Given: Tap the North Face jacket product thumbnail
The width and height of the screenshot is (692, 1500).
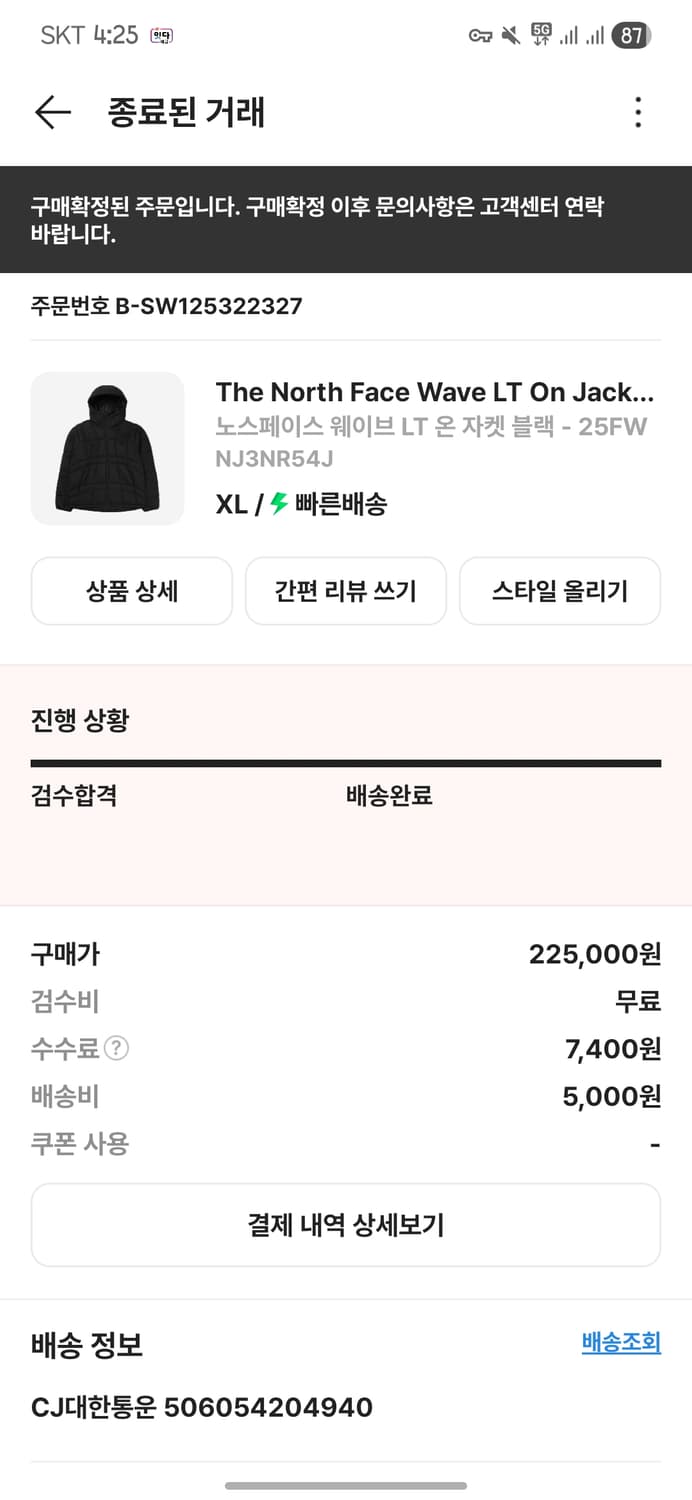Looking at the screenshot, I should (107, 449).
